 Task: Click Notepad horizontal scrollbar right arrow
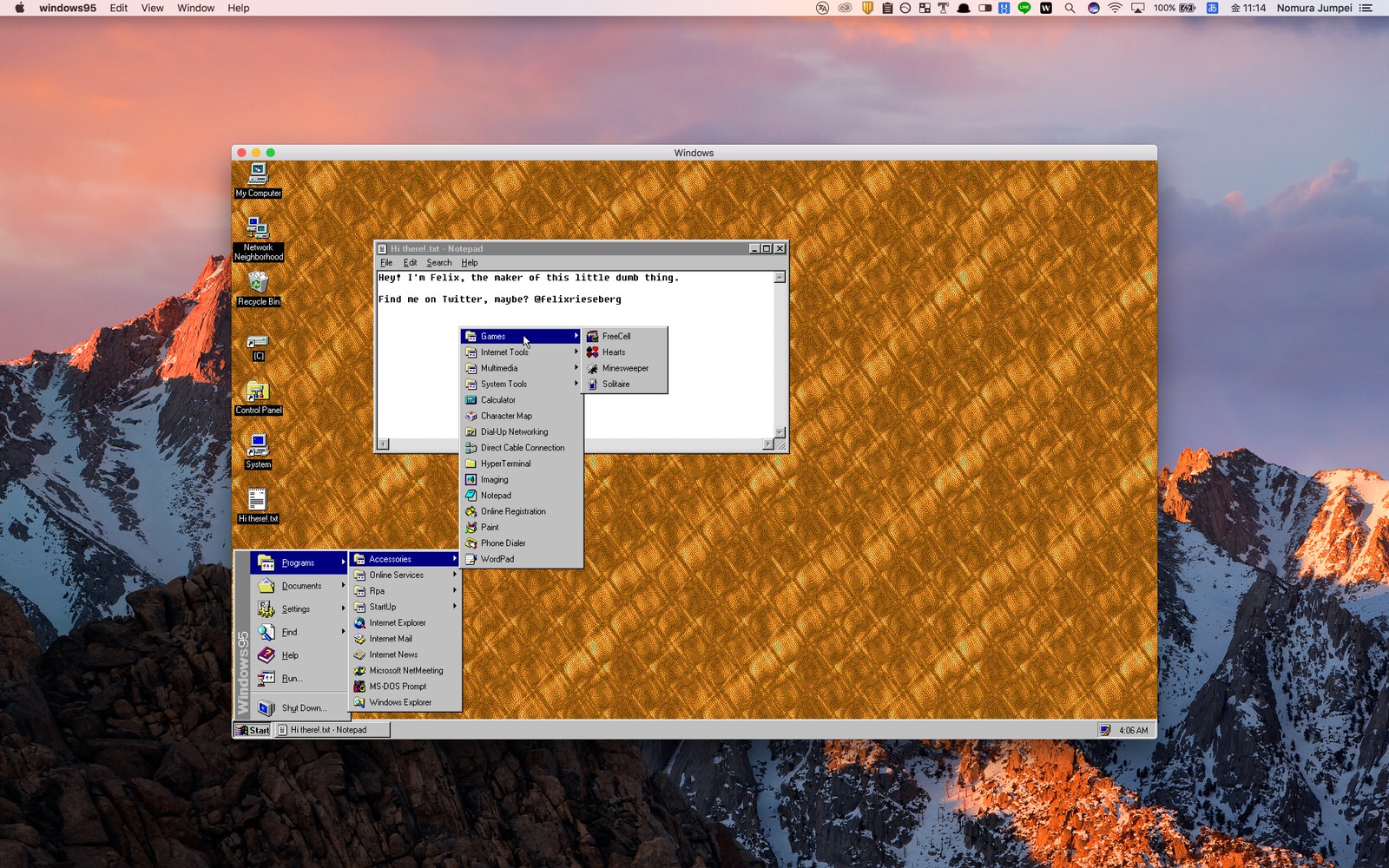coord(767,444)
